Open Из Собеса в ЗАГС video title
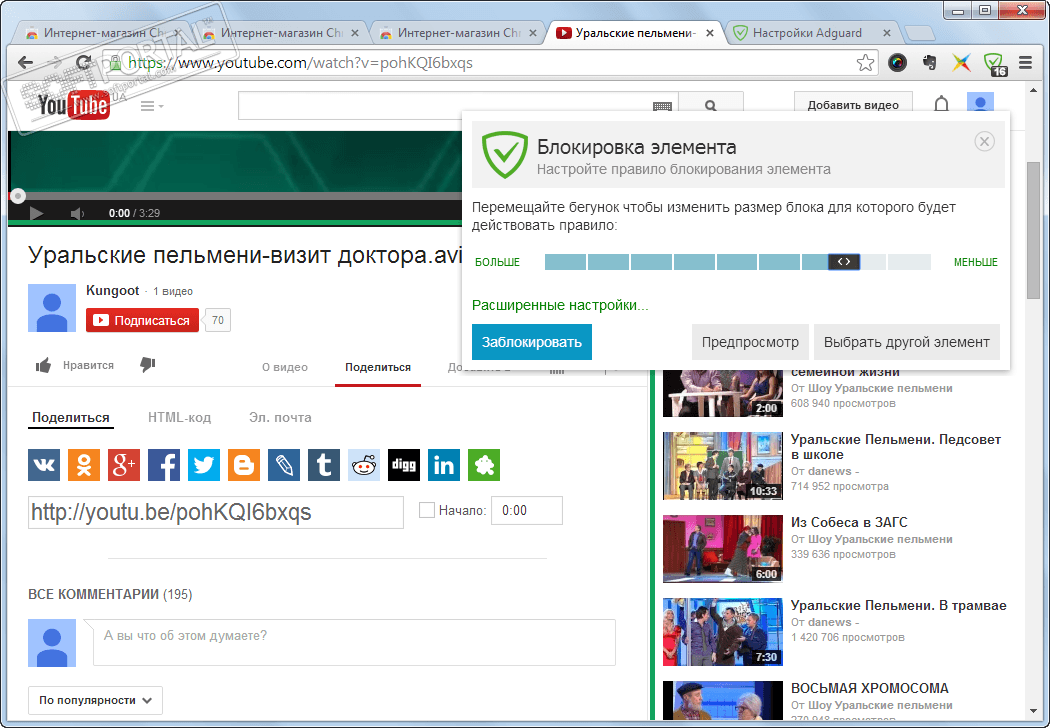The image size is (1050, 728). pos(849,522)
